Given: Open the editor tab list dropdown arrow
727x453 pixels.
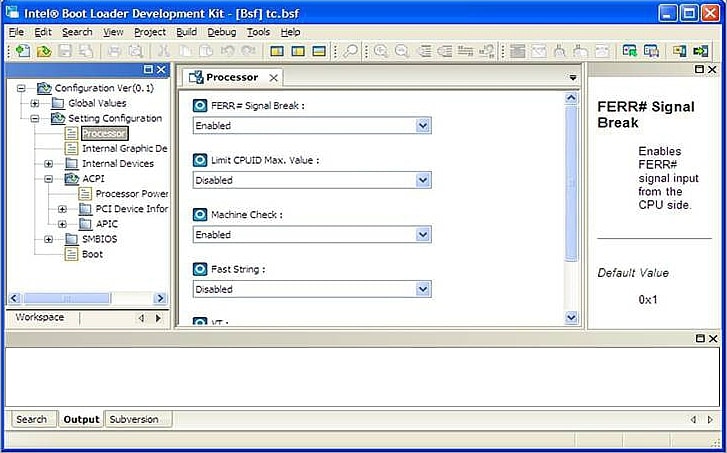Looking at the screenshot, I should coord(573,77).
